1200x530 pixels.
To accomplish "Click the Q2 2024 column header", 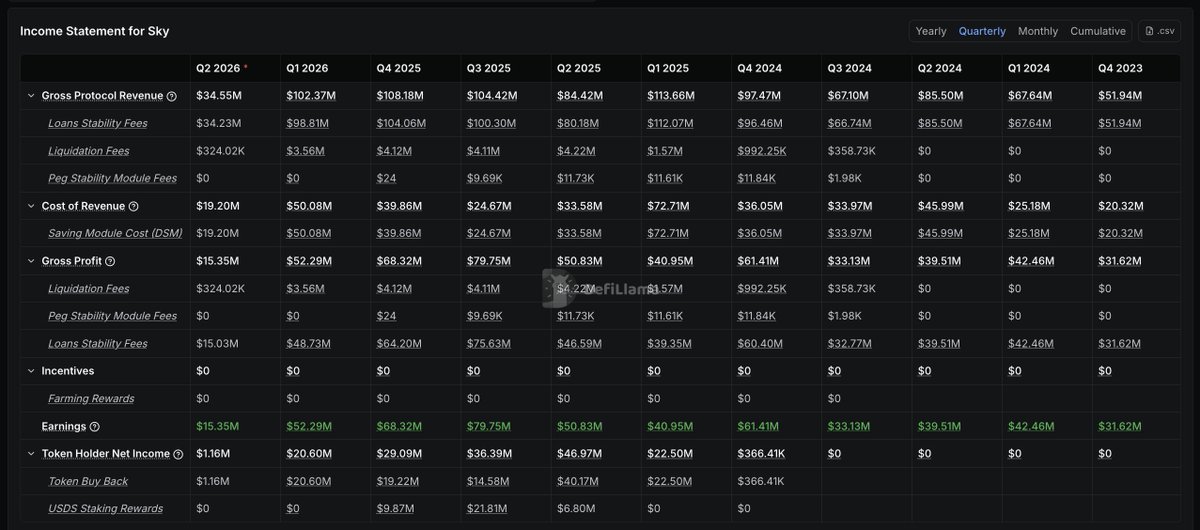I will (940, 68).
